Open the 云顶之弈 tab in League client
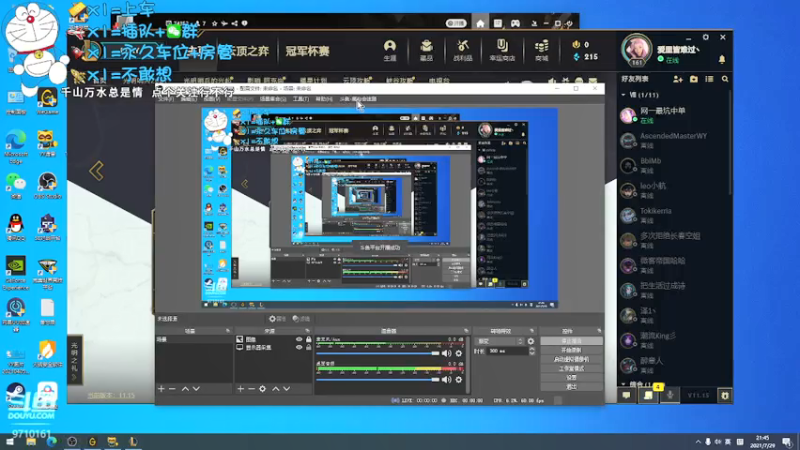This screenshot has width=800, height=450. 248,51
